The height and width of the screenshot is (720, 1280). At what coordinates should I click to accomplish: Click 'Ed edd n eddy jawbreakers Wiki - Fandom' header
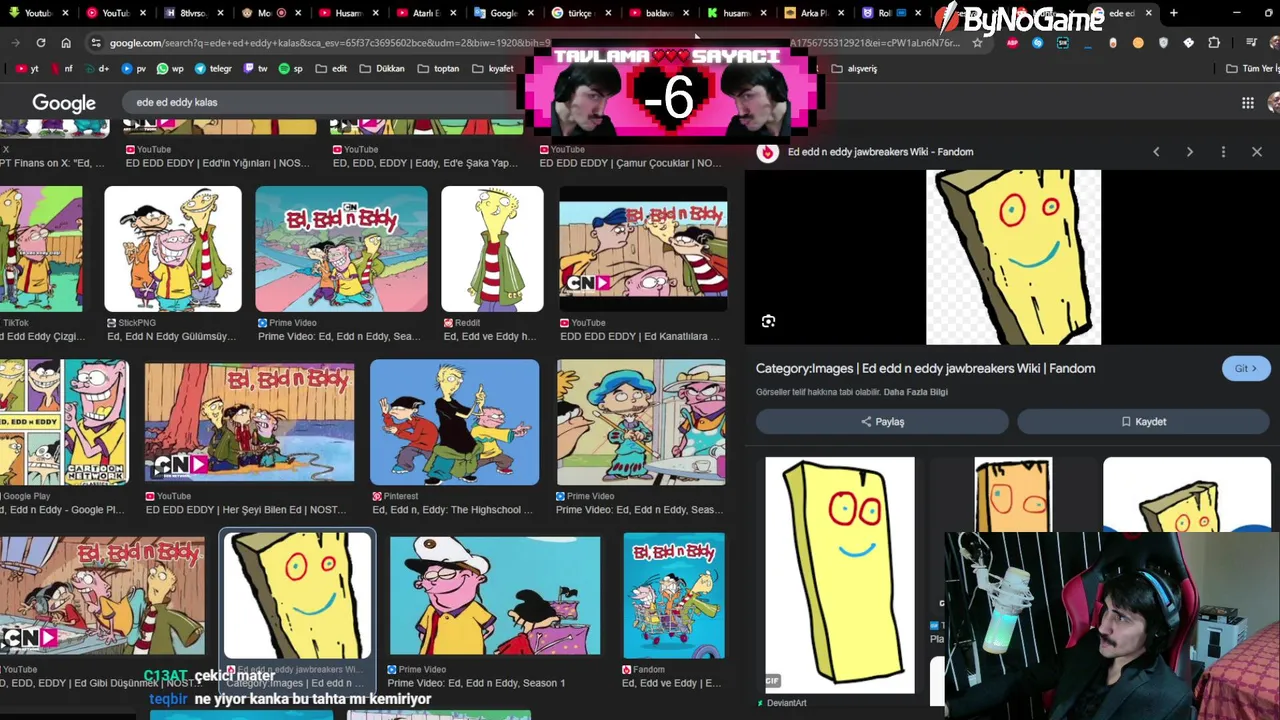click(880, 152)
